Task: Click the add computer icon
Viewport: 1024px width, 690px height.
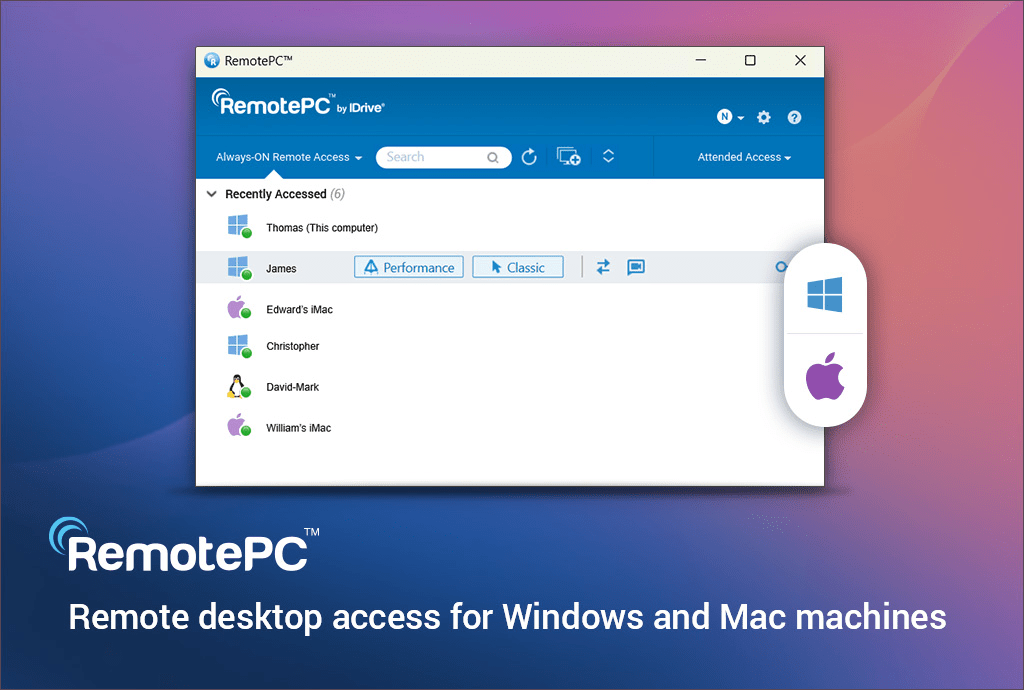Action: click(x=568, y=156)
